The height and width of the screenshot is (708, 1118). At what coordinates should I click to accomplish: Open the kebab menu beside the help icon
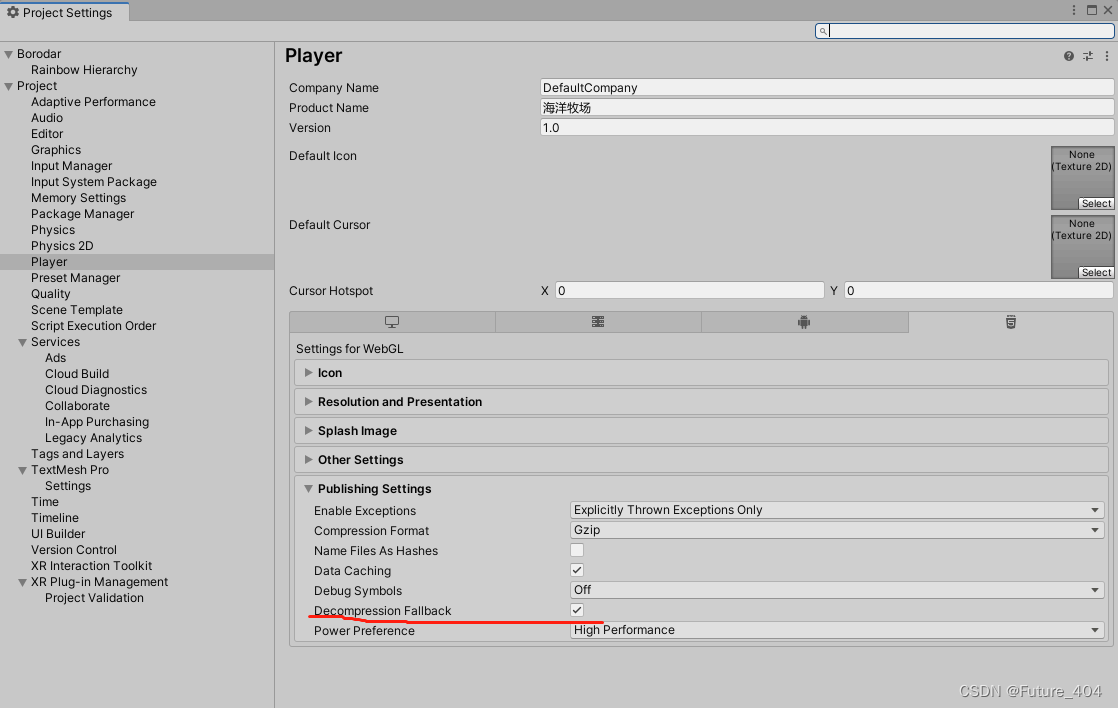[1107, 56]
